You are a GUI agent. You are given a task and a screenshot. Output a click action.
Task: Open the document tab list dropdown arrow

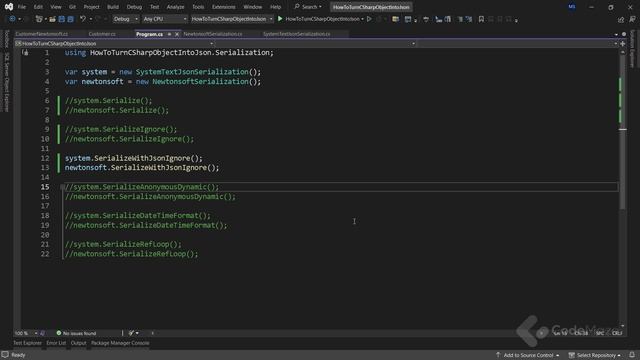coord(616,34)
